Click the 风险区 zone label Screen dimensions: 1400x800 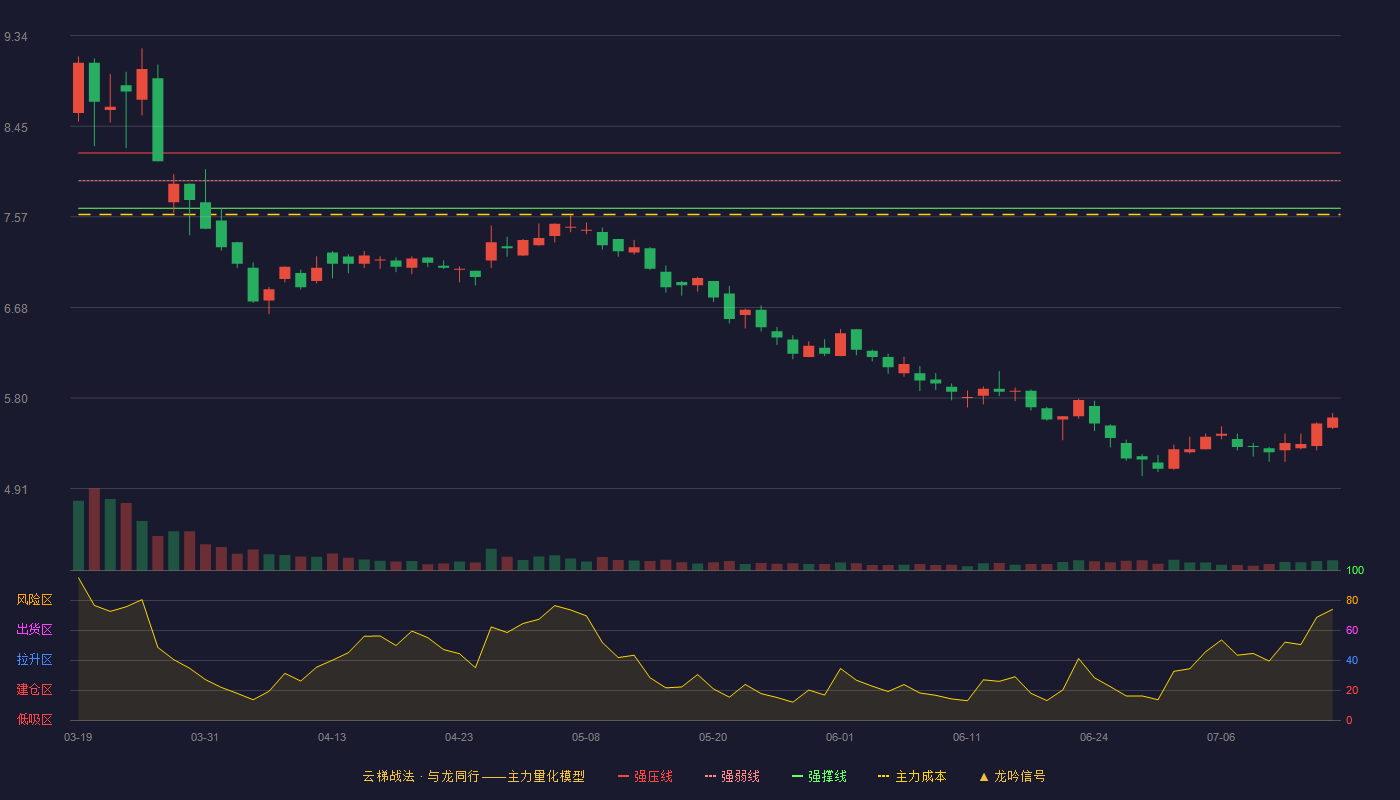pyautogui.click(x=34, y=600)
